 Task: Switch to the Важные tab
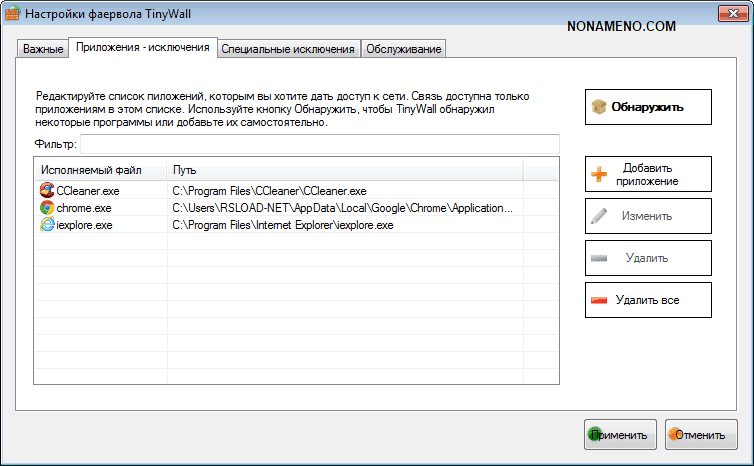coord(43,49)
